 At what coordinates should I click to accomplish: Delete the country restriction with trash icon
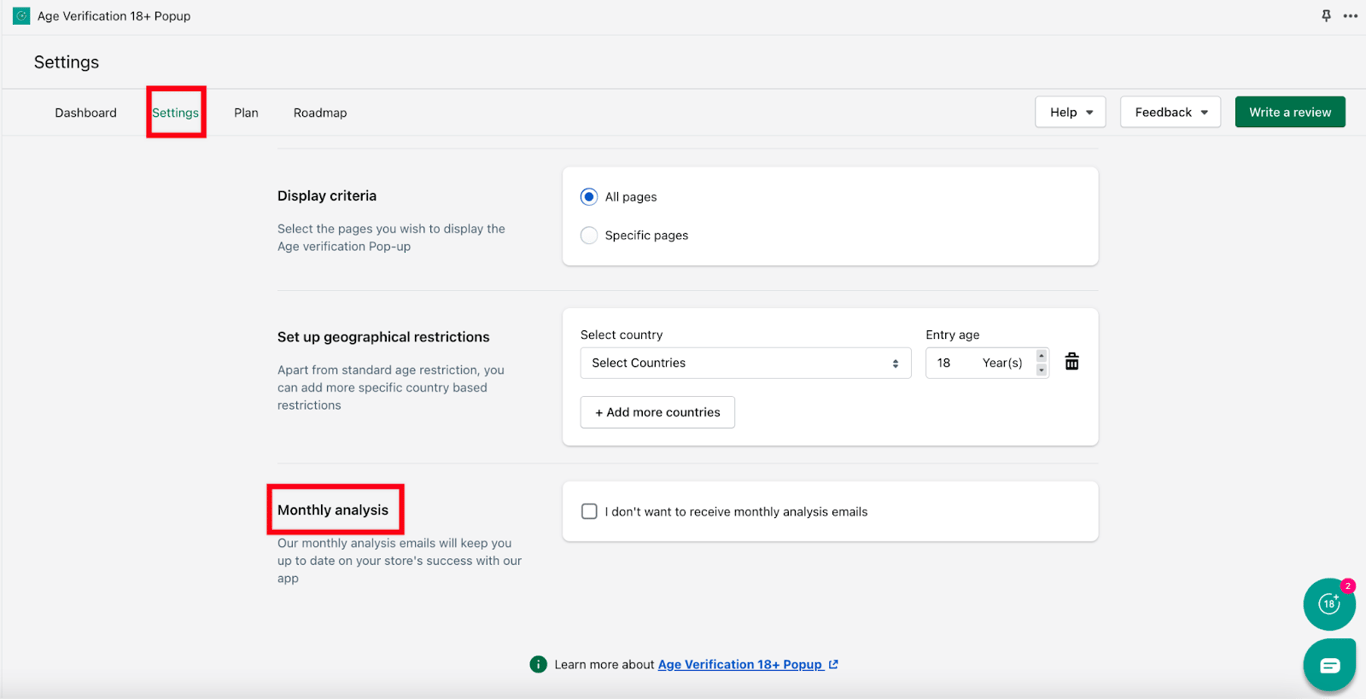click(x=1072, y=362)
